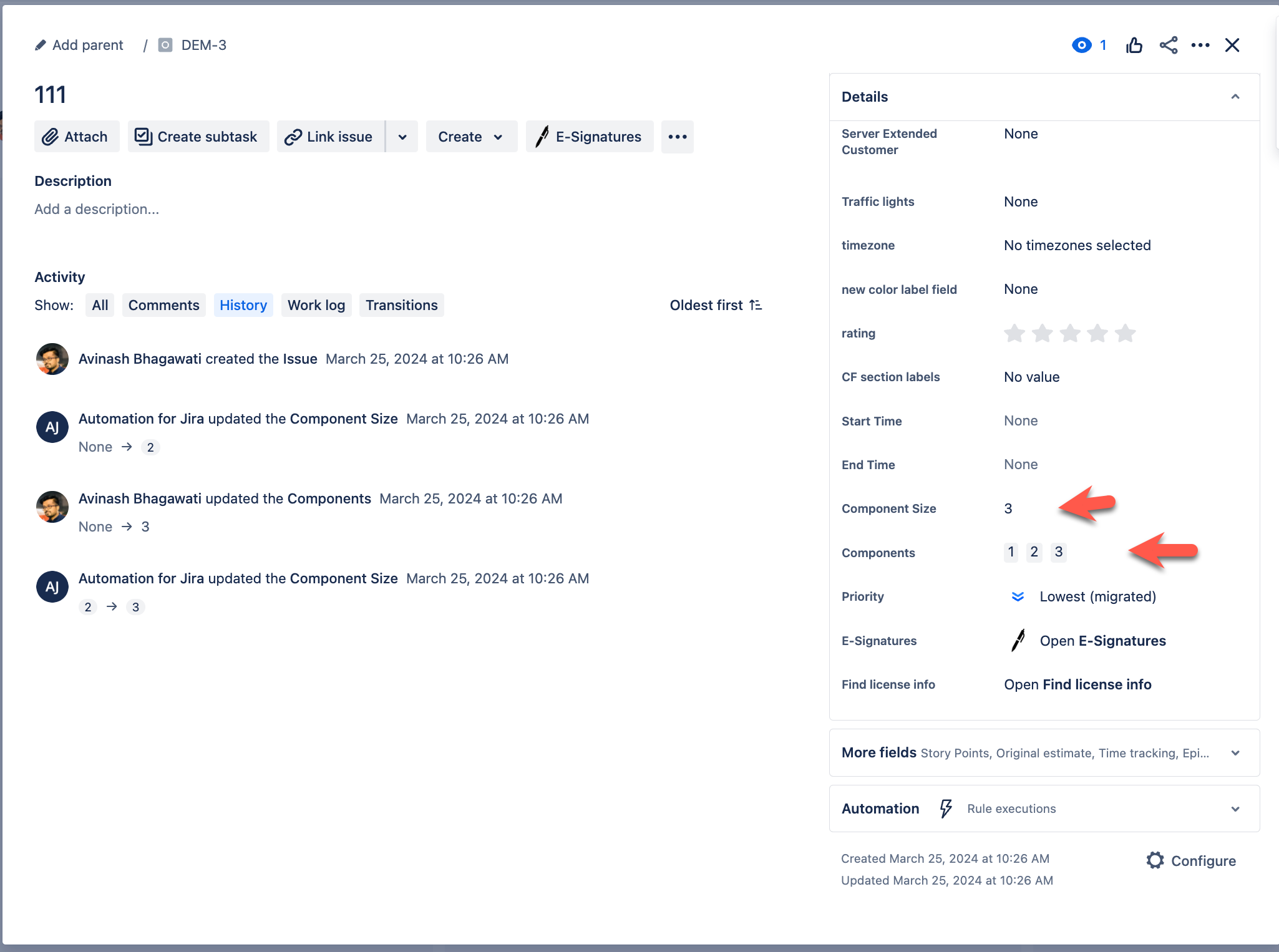Open the share issue icon
This screenshot has width=1279, height=952.
1168,46
